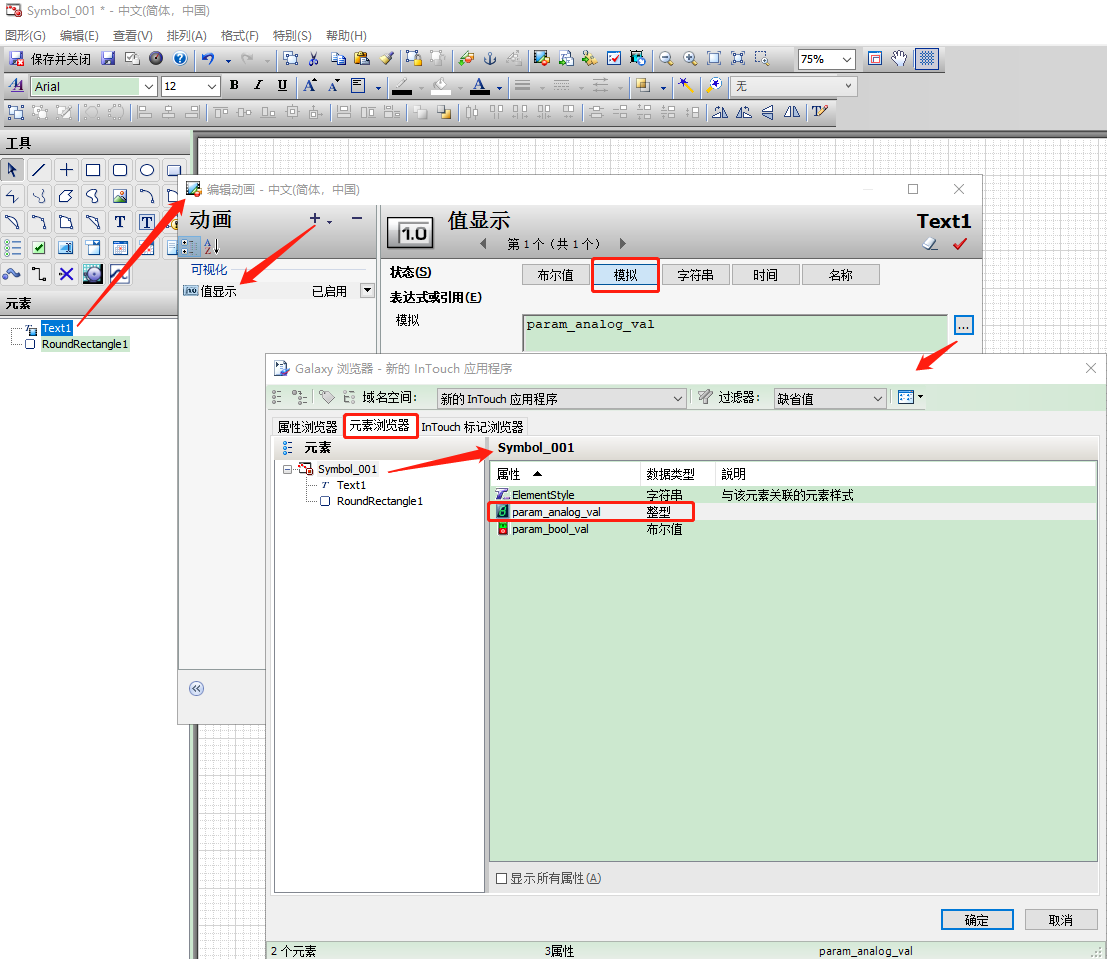Switch to the 元素浏览器 tab

[x=380, y=426]
